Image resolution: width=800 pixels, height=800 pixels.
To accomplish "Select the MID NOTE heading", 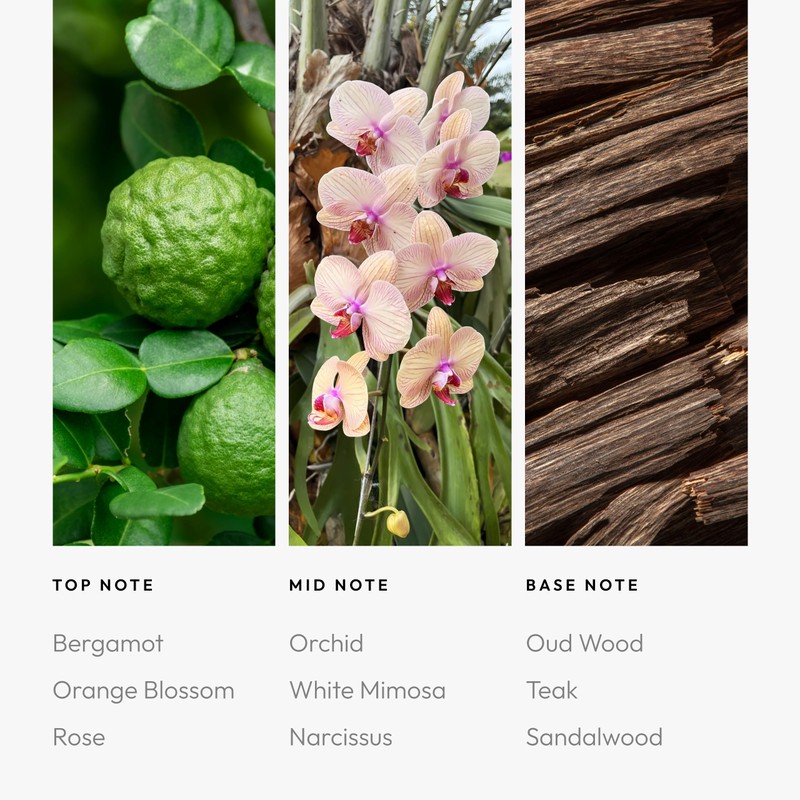I will pos(339,585).
